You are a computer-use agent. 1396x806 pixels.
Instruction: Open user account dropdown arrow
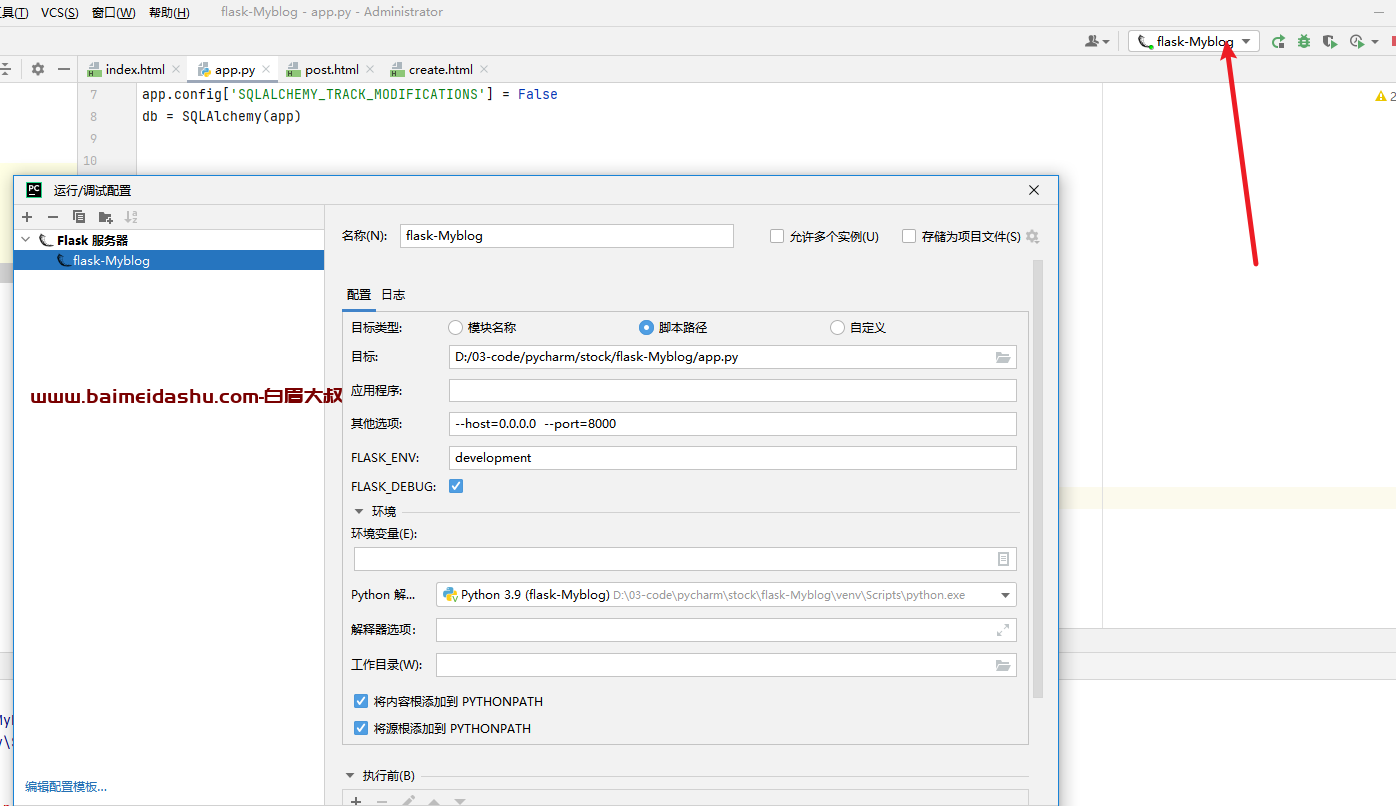pos(1105,42)
